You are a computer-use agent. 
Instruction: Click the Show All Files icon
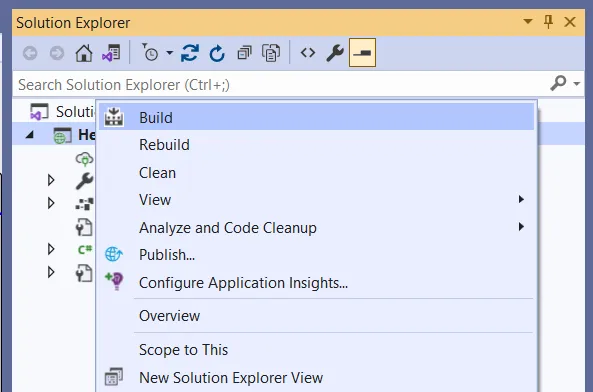coord(271,53)
